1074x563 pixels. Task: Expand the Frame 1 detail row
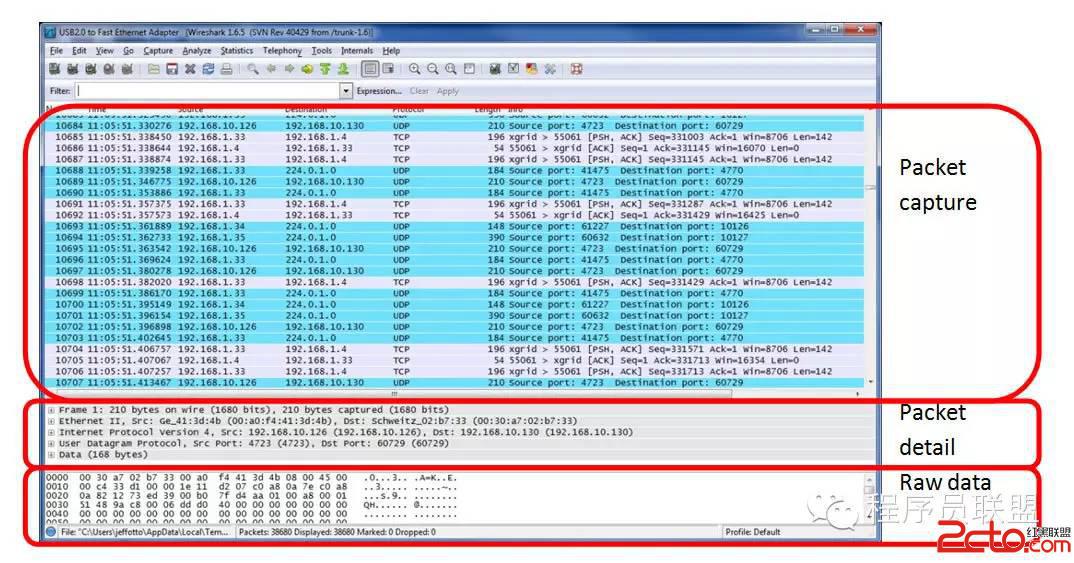click(x=51, y=410)
